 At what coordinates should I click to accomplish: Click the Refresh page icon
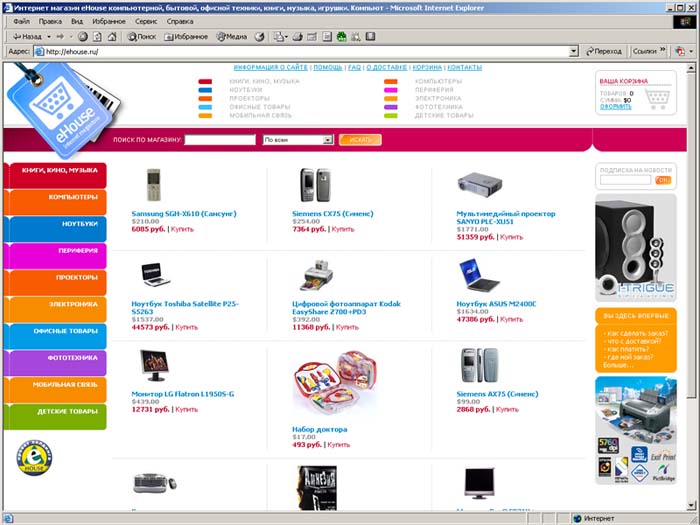[97, 37]
